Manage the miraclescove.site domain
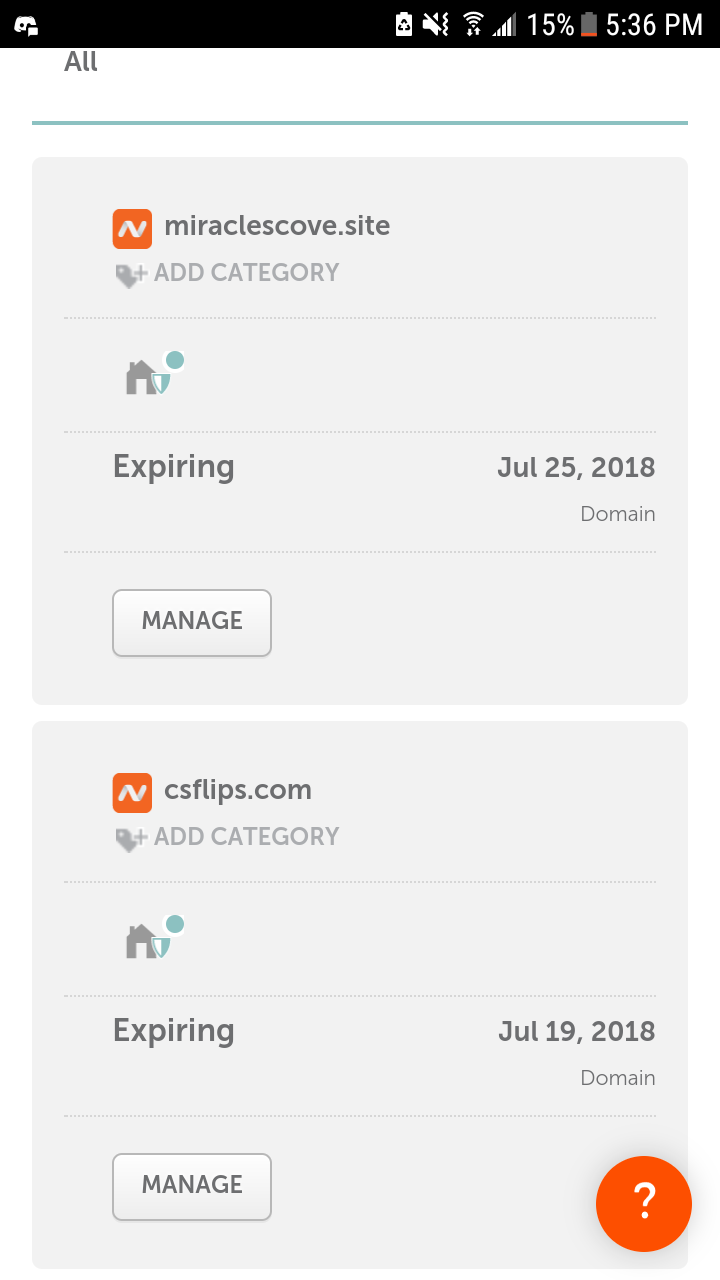The image size is (720, 1280). (192, 622)
